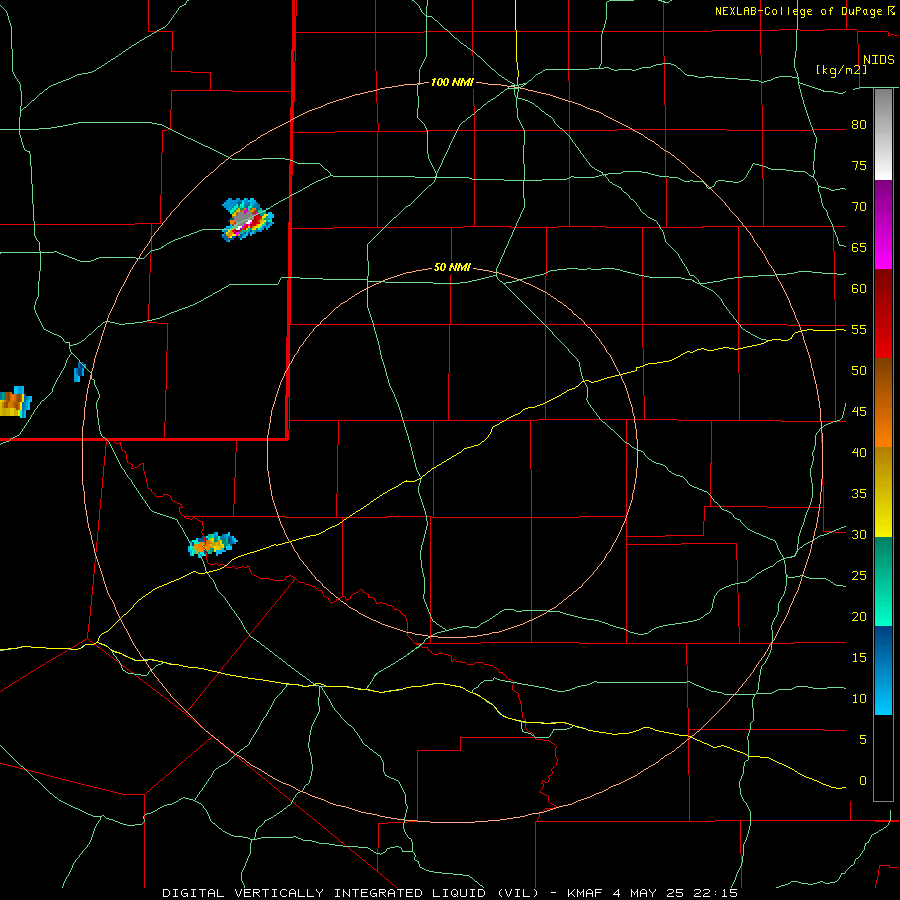Click the intense storm cell with white-magenta core
Screen dimensions: 900x900
pos(247,219)
